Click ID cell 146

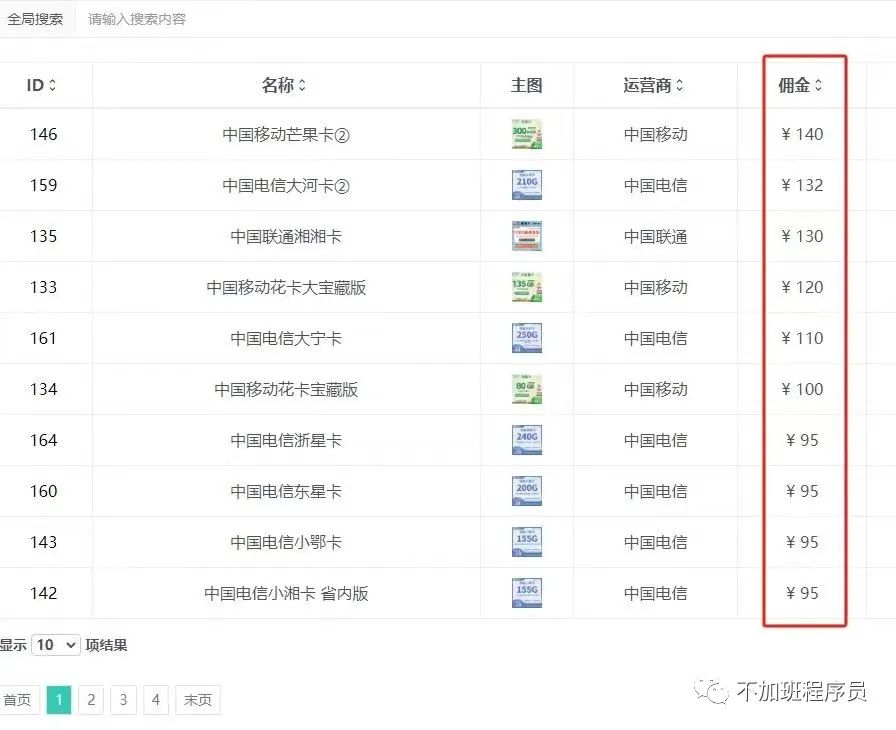point(43,134)
